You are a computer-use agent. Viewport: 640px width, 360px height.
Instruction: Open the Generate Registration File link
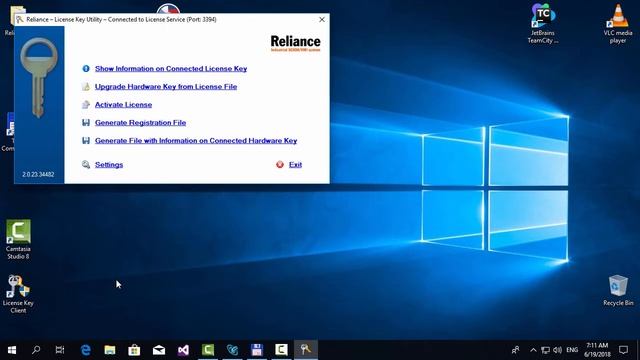(140, 122)
